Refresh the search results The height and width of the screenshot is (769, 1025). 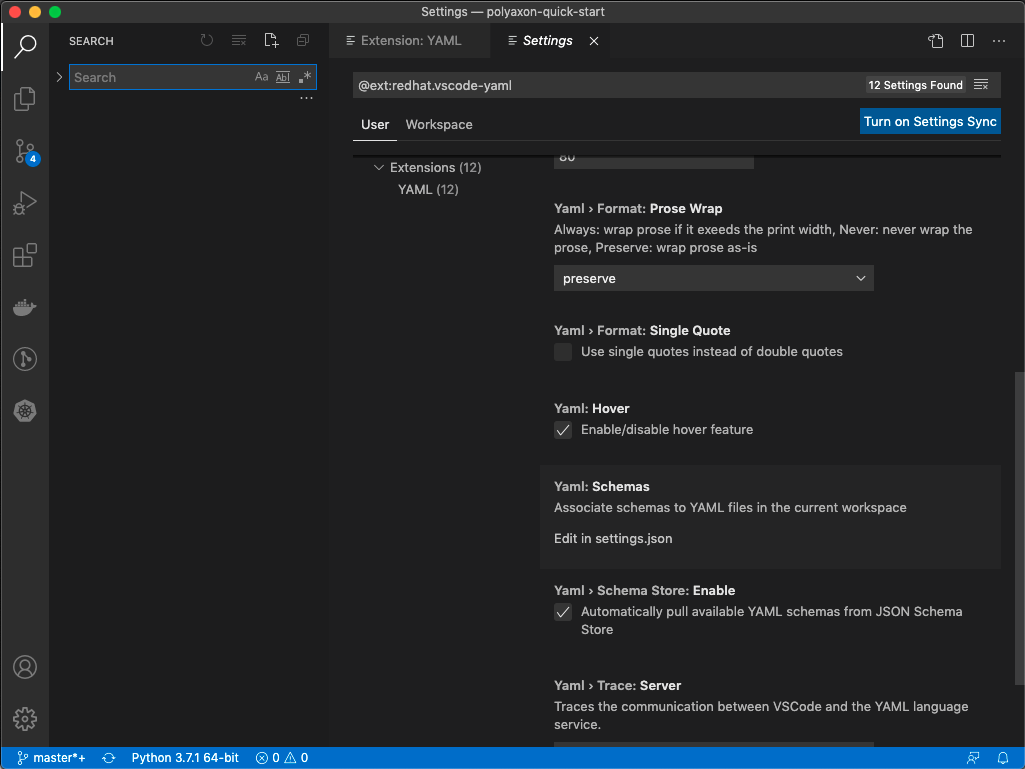pyautogui.click(x=207, y=41)
